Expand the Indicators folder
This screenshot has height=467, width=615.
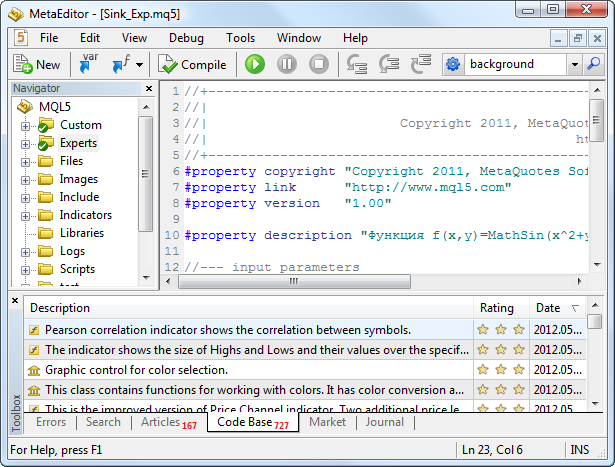click(25, 216)
